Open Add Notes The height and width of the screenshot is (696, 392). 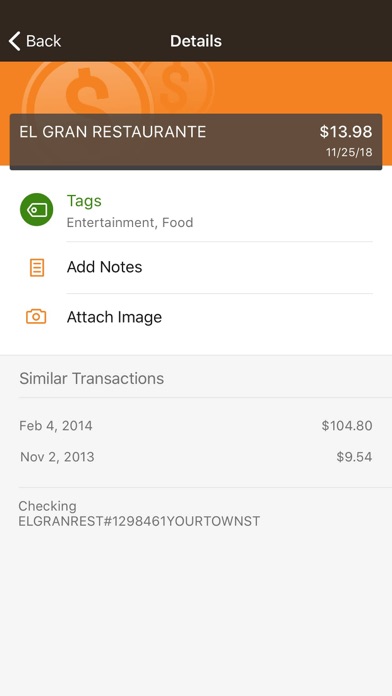pos(196,267)
